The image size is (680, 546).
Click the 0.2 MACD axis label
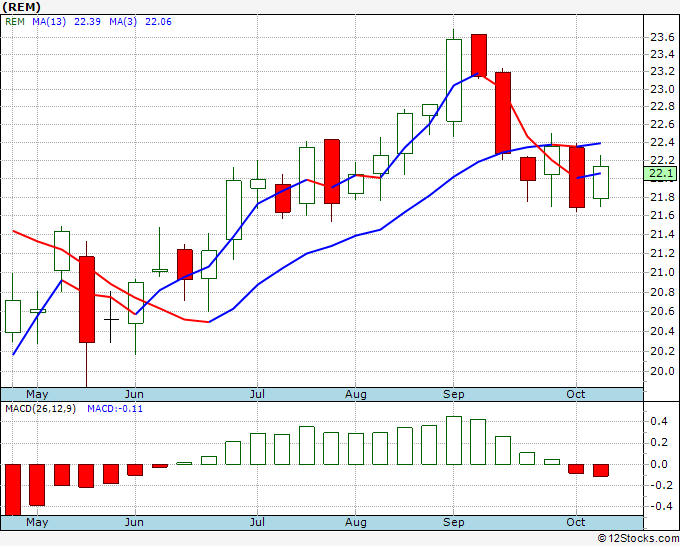click(659, 442)
